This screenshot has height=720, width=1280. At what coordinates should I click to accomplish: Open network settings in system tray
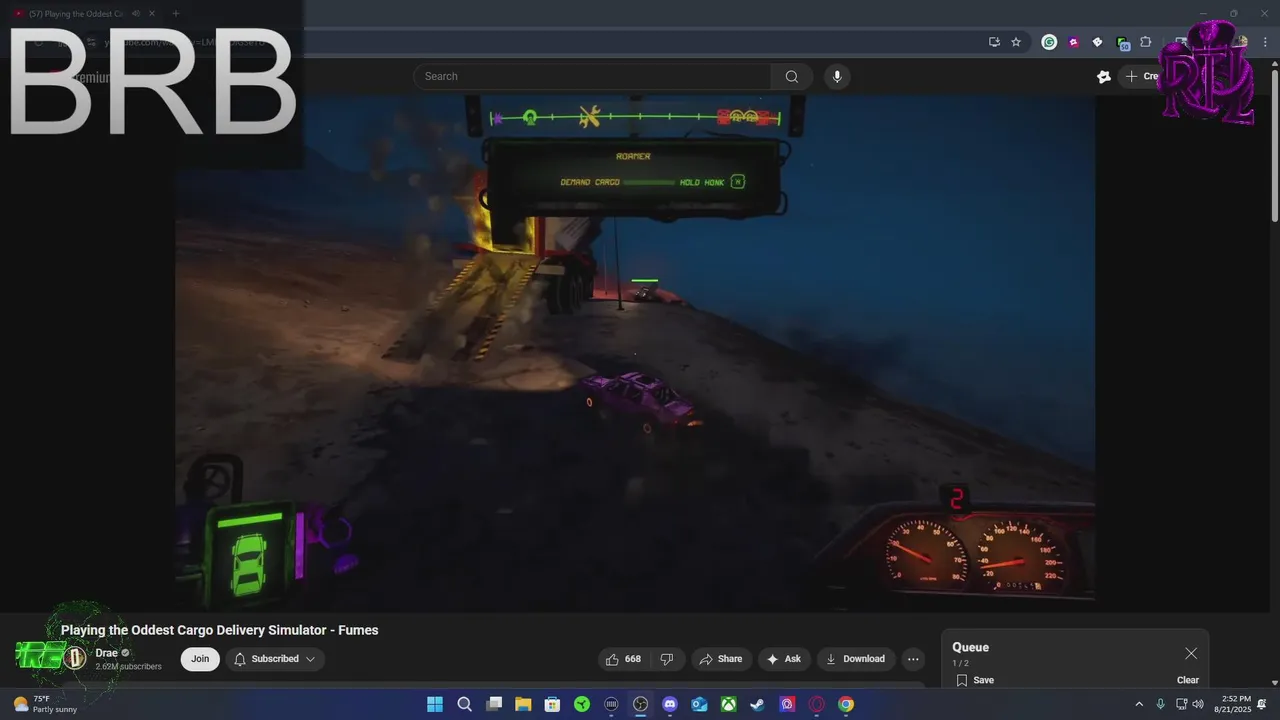(1182, 704)
